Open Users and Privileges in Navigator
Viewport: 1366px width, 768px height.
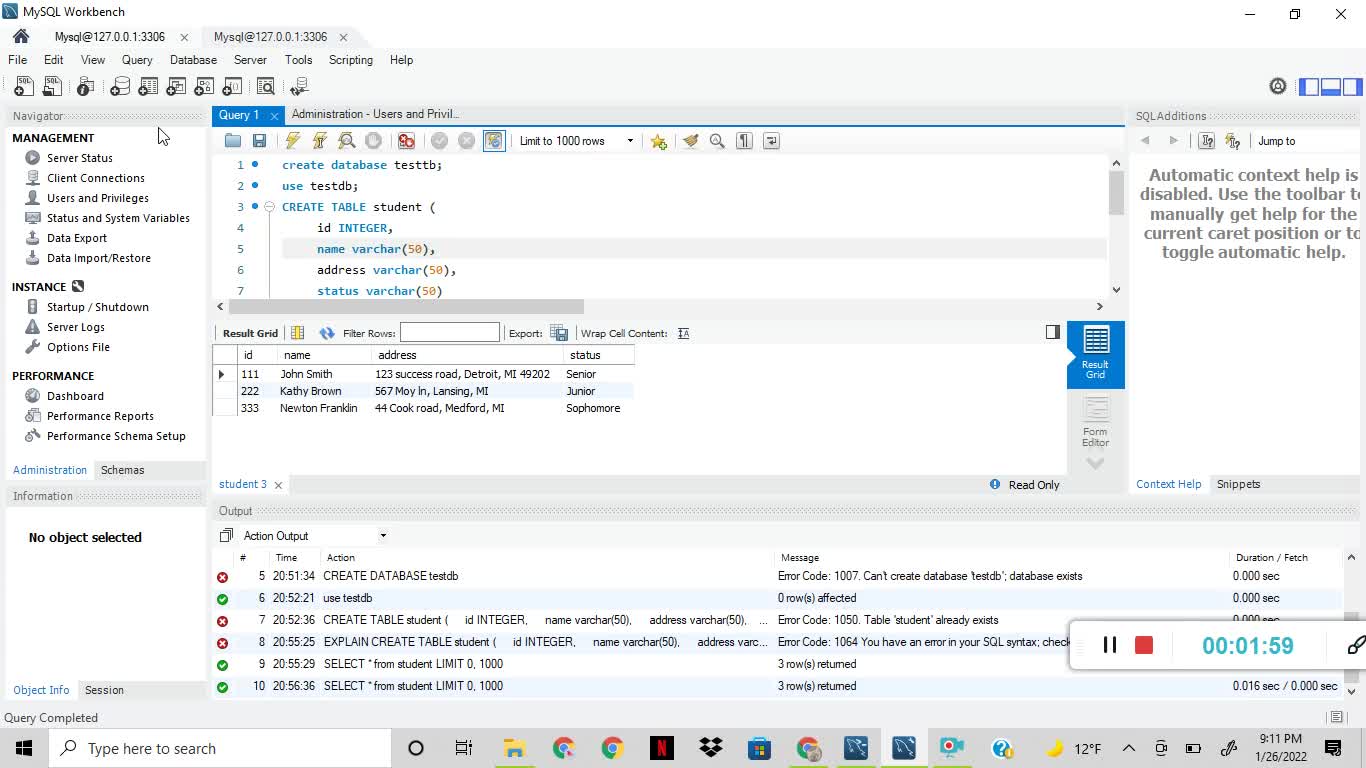(97, 198)
